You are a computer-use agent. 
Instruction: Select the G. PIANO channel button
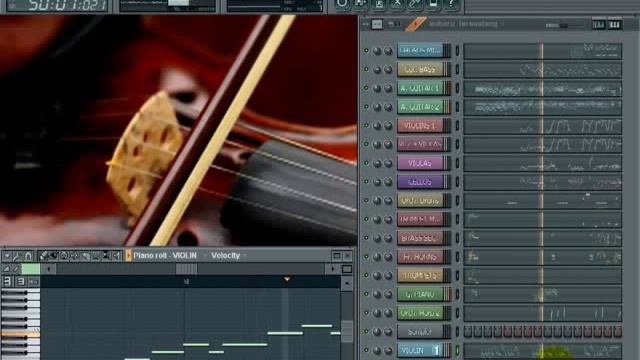420,294
